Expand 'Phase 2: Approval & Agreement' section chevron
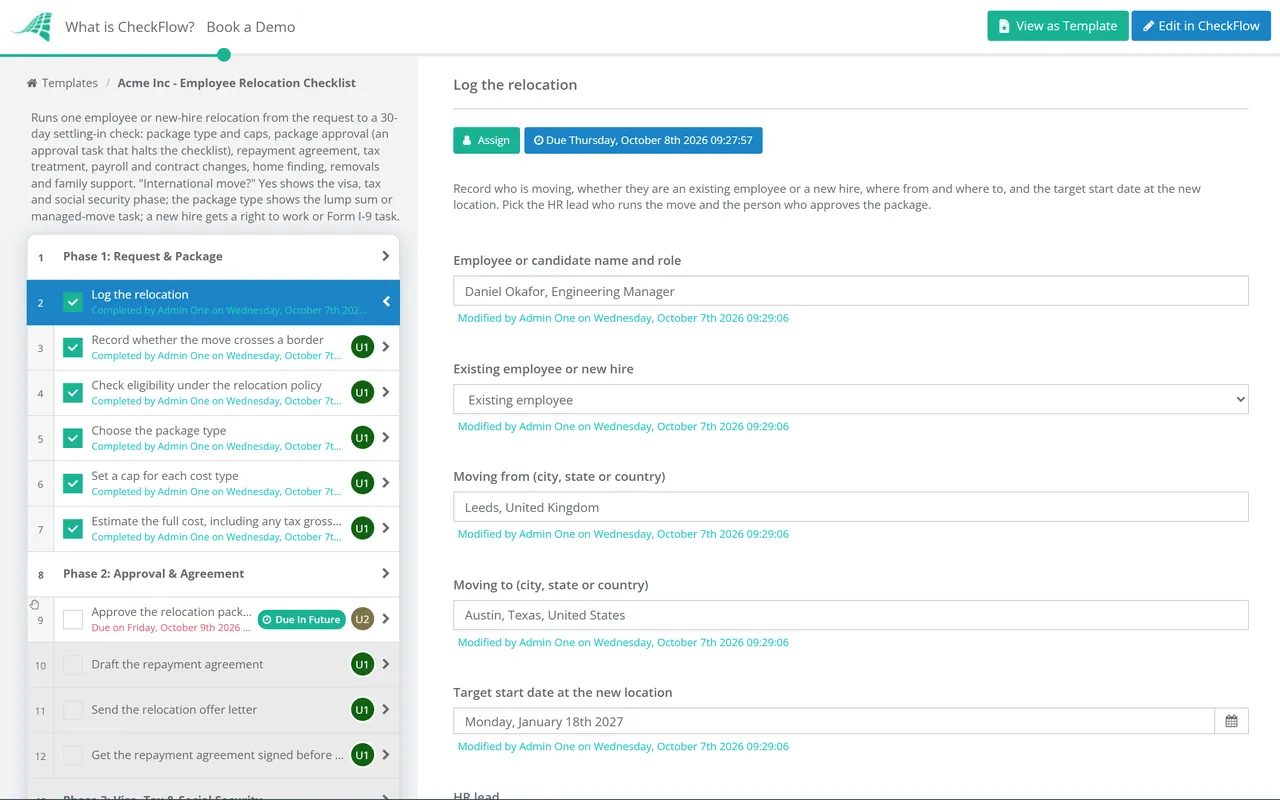This screenshot has width=1280, height=800. pyautogui.click(x=386, y=573)
